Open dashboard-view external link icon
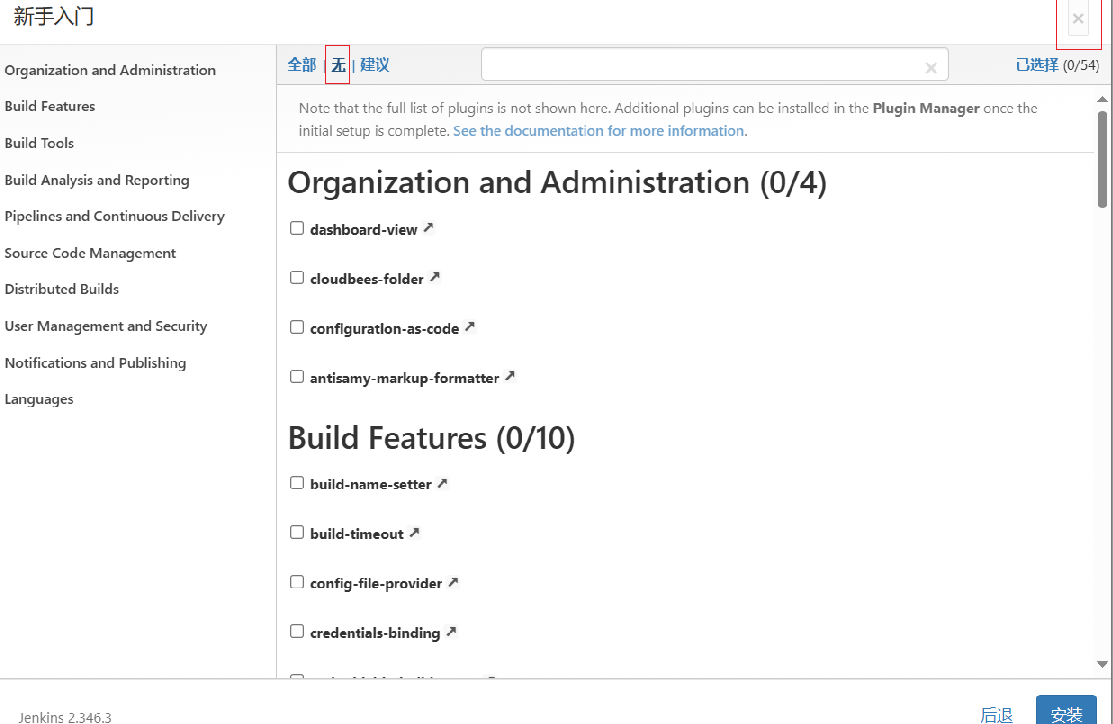The width and height of the screenshot is (1113, 724). pos(428,228)
